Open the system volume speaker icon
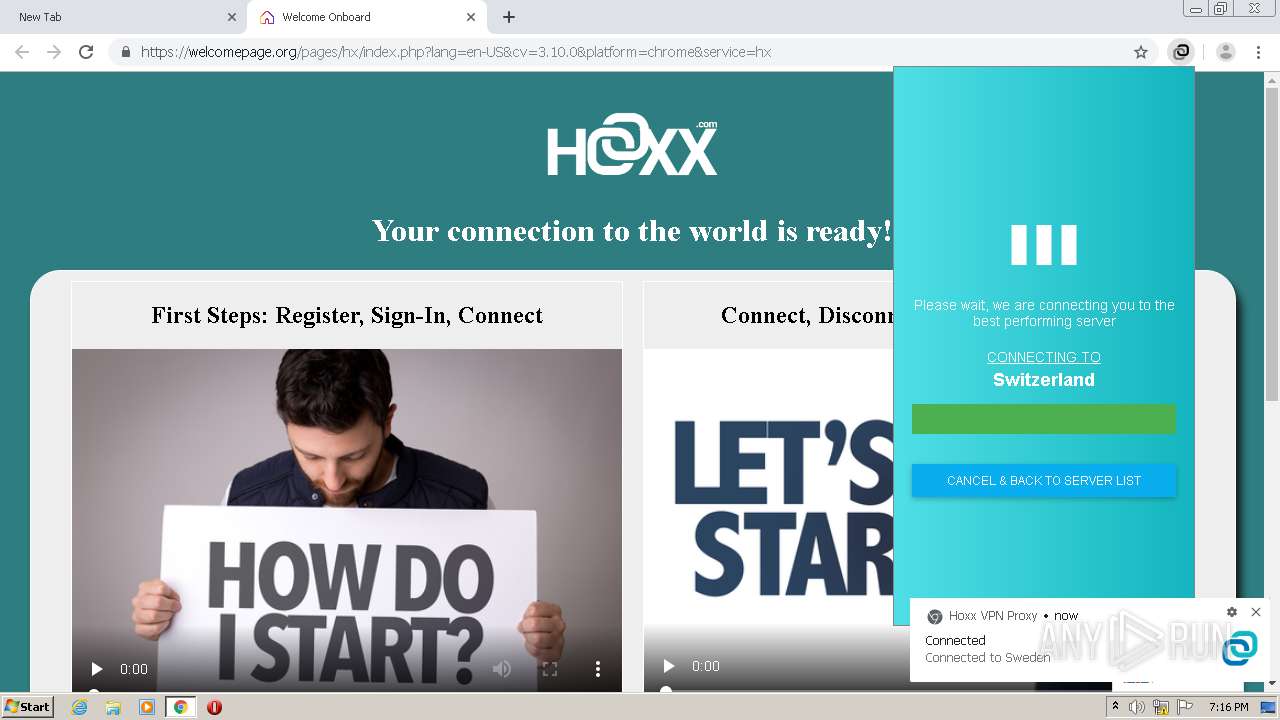This screenshot has height=720, width=1280. point(1137,707)
